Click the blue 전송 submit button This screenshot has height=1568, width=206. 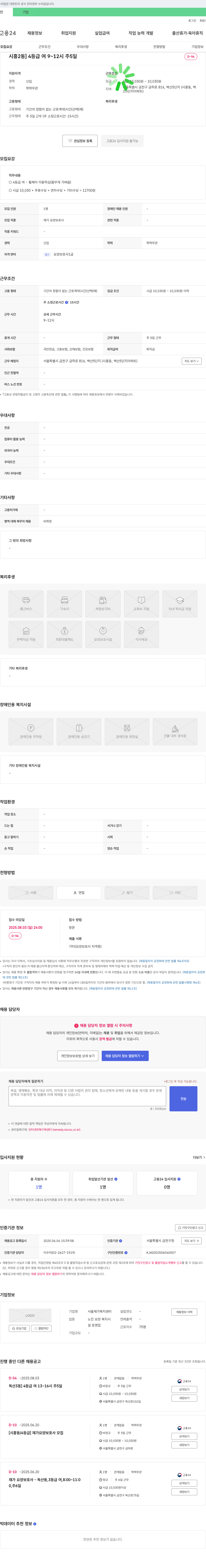click(x=183, y=1099)
